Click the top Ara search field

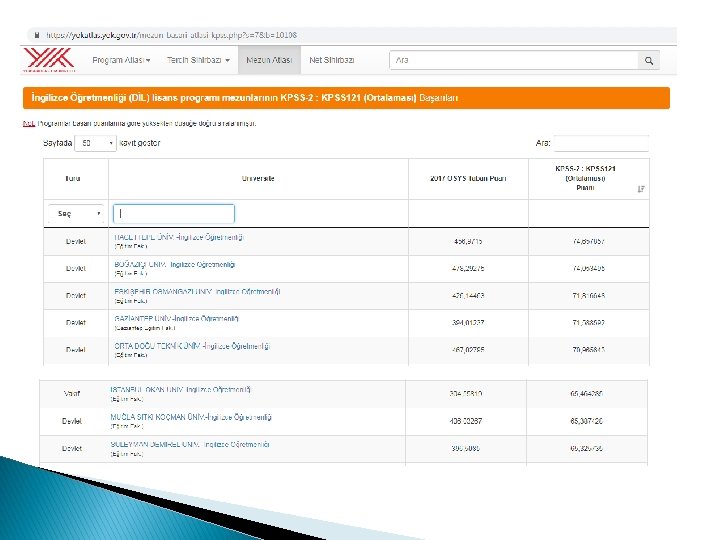click(x=514, y=60)
